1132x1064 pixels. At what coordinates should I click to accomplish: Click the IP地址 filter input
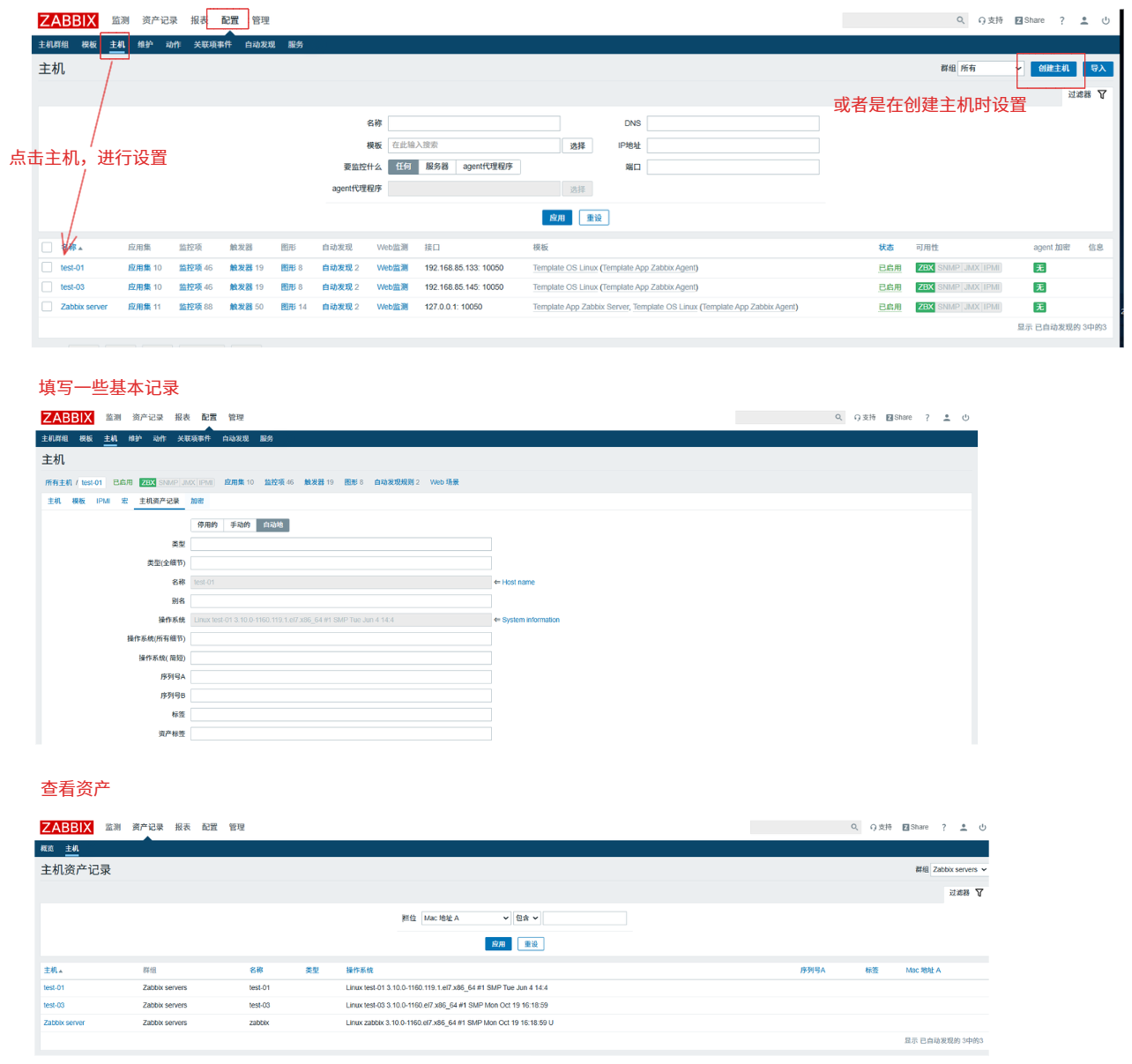point(734,145)
